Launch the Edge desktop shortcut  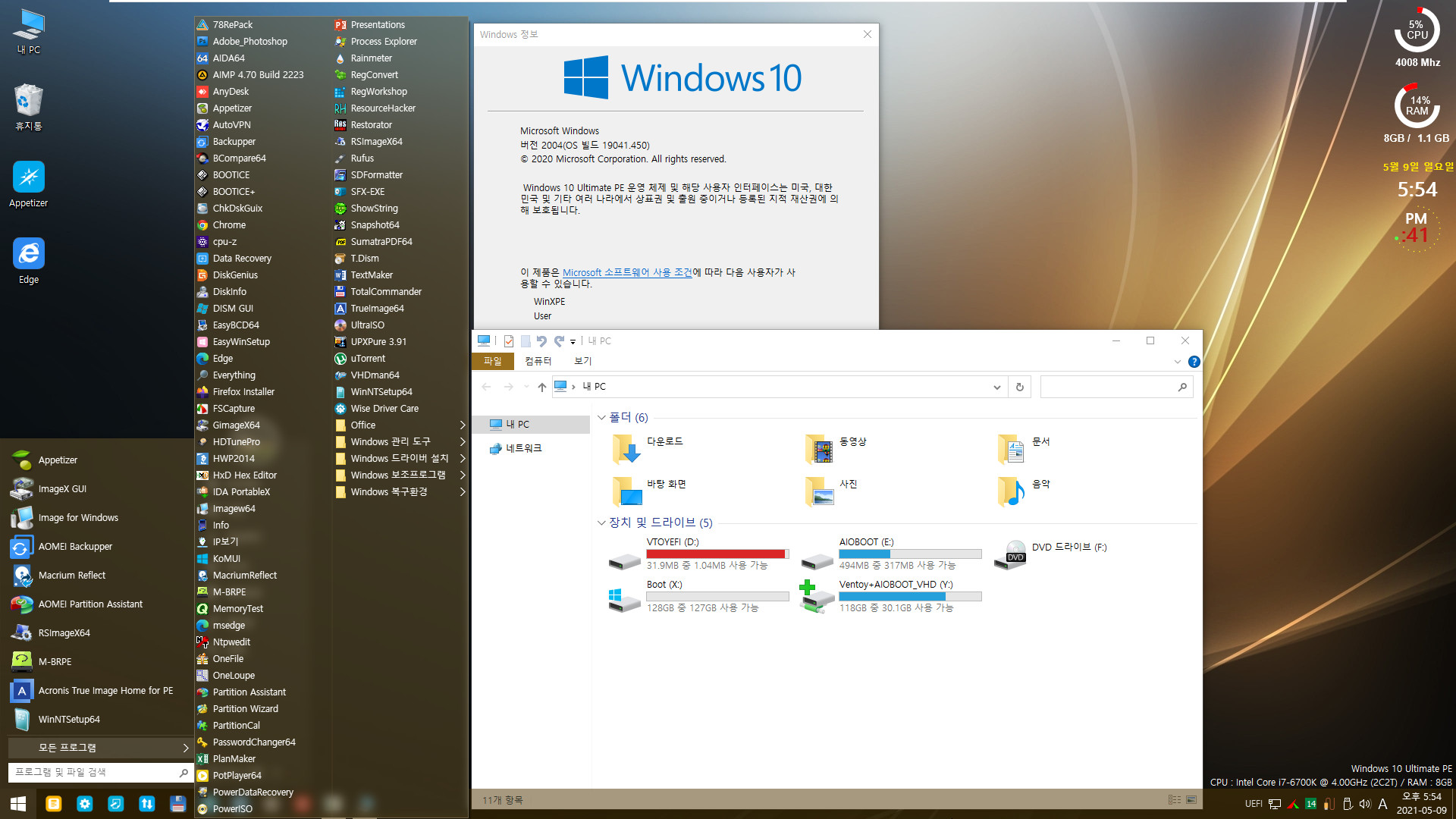29,261
